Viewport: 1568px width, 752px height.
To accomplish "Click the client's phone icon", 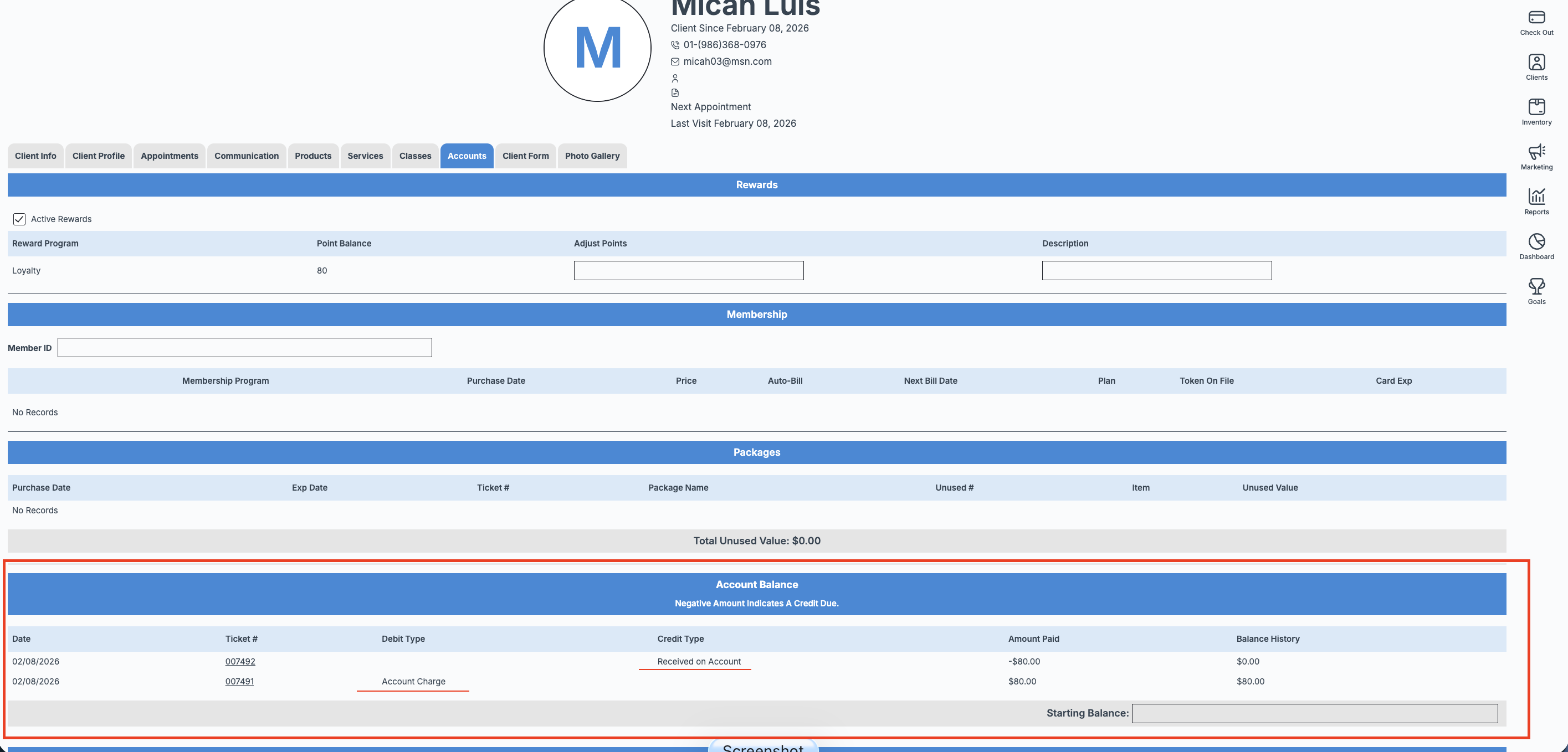I will click(x=674, y=45).
